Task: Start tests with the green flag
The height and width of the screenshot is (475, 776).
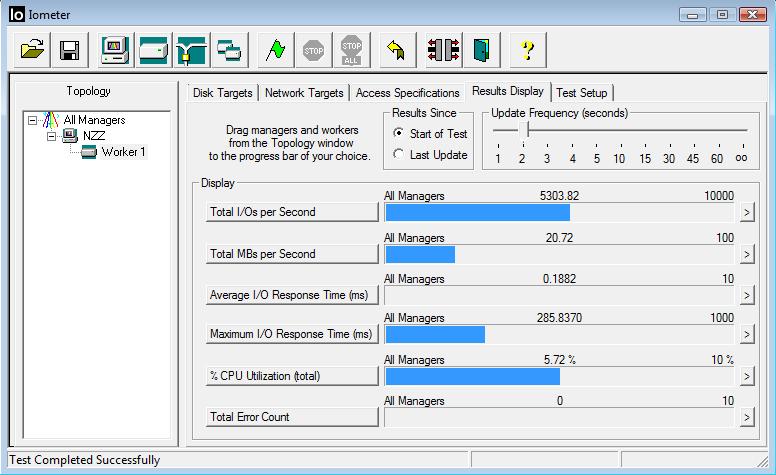Action: 276,50
